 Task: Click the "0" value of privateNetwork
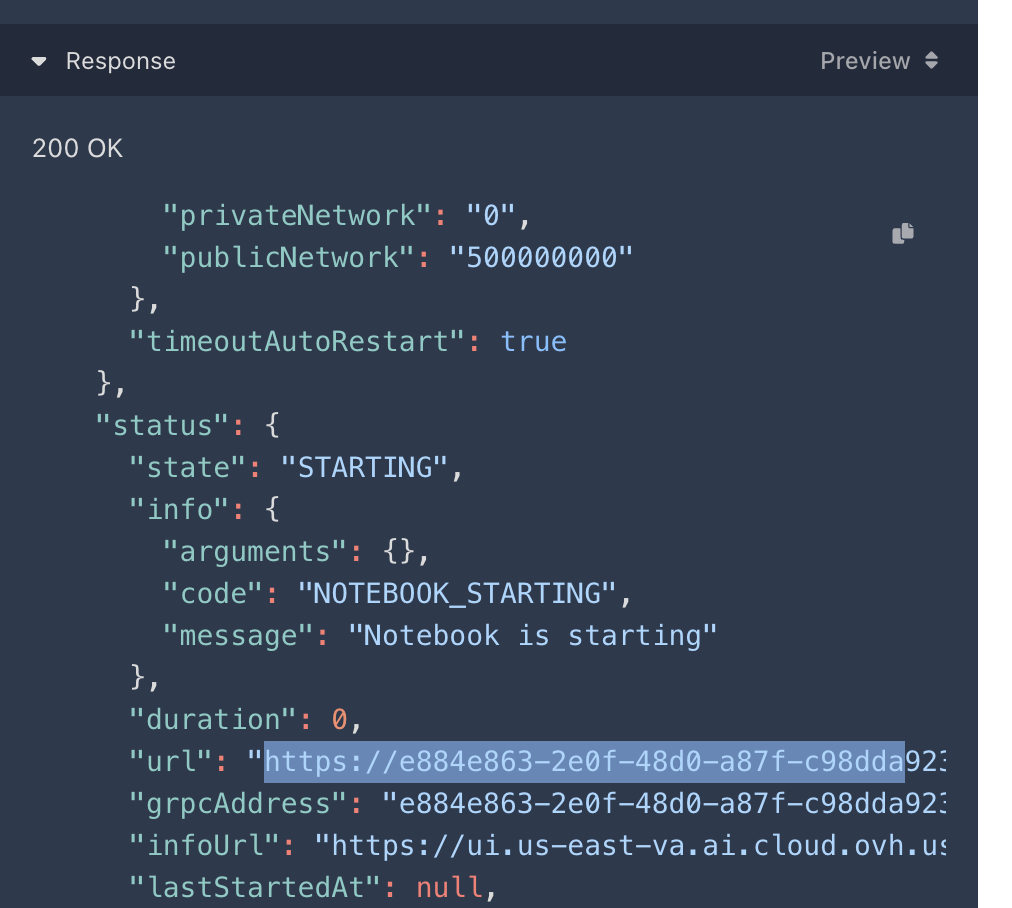coord(491,216)
